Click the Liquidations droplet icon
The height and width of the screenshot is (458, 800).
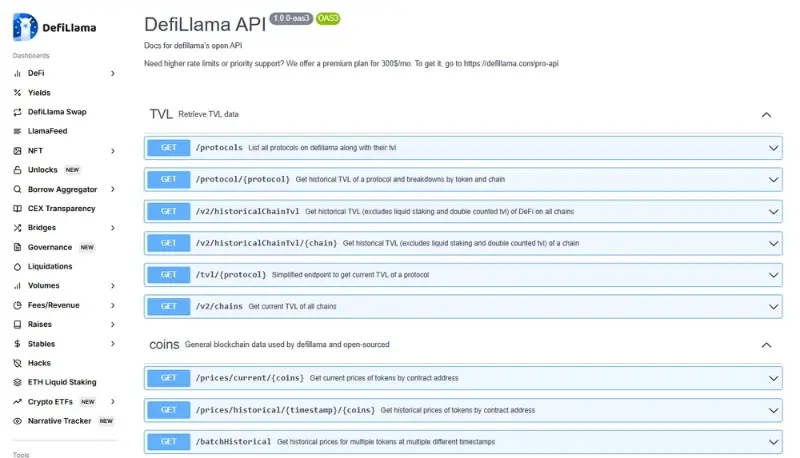pos(17,267)
